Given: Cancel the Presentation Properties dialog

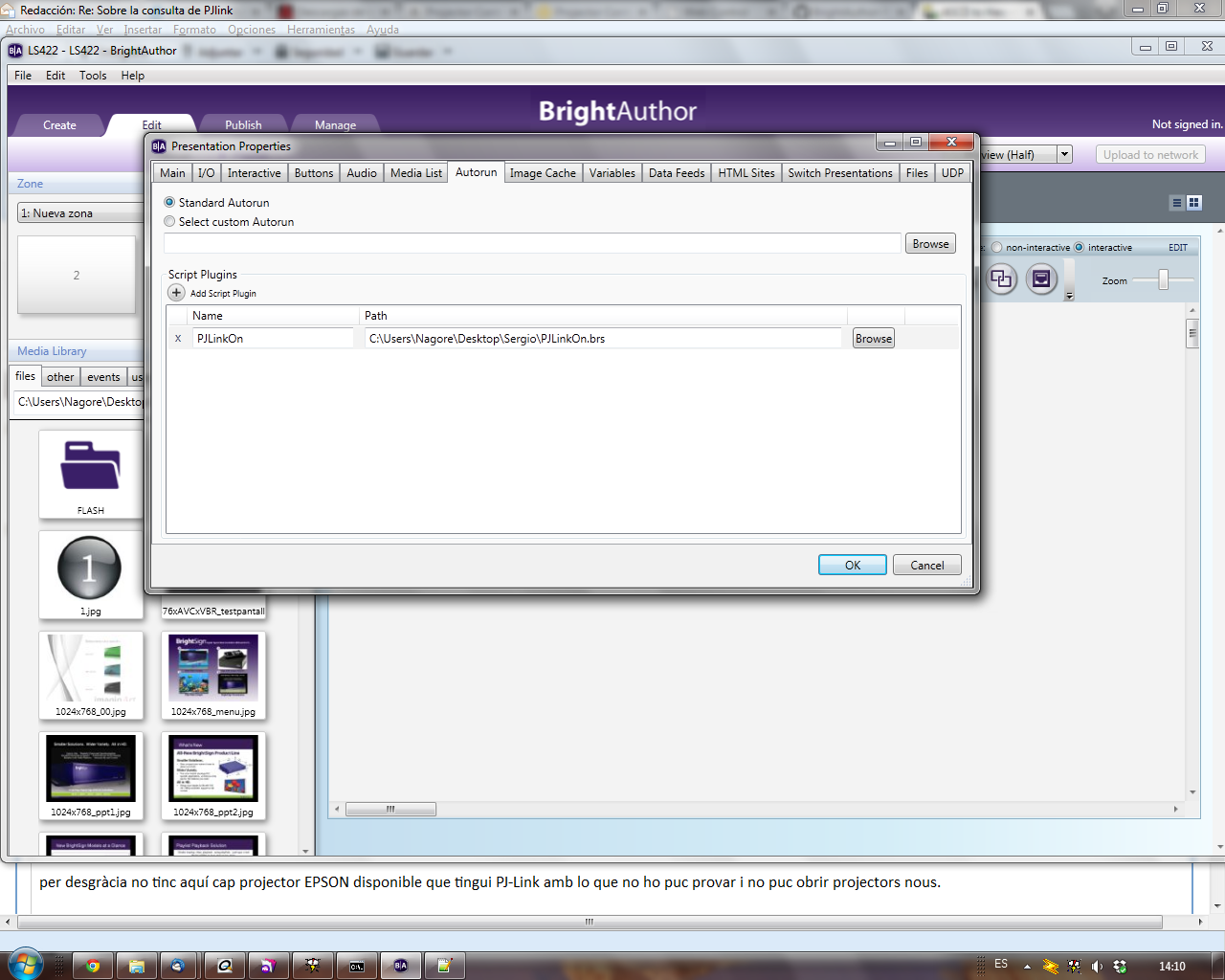Looking at the screenshot, I should (x=927, y=566).
